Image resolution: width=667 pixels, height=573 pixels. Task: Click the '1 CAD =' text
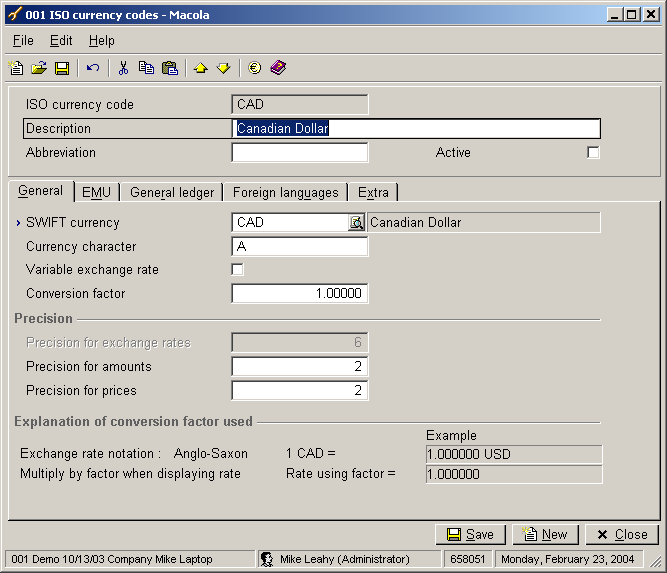point(311,453)
